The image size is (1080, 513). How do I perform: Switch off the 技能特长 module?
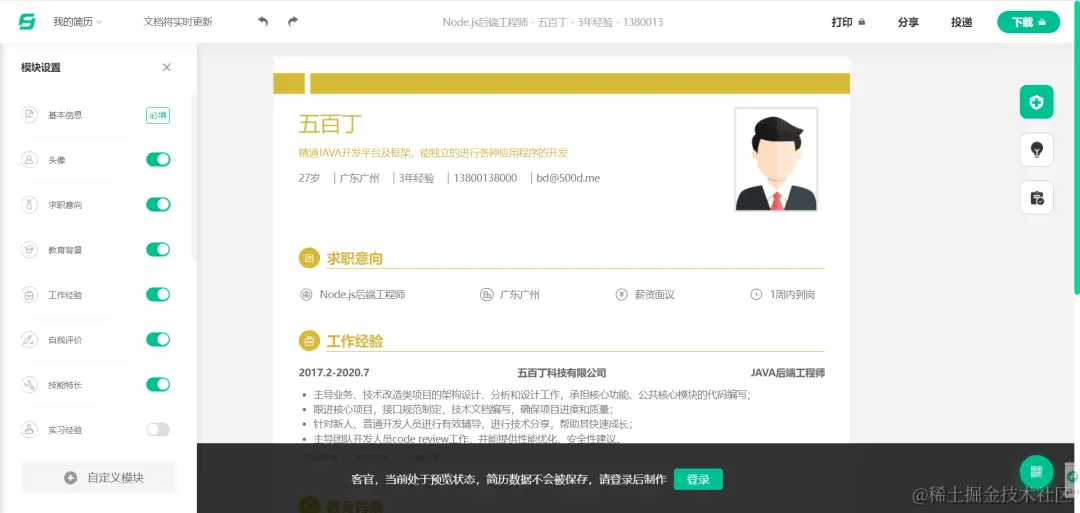point(158,384)
